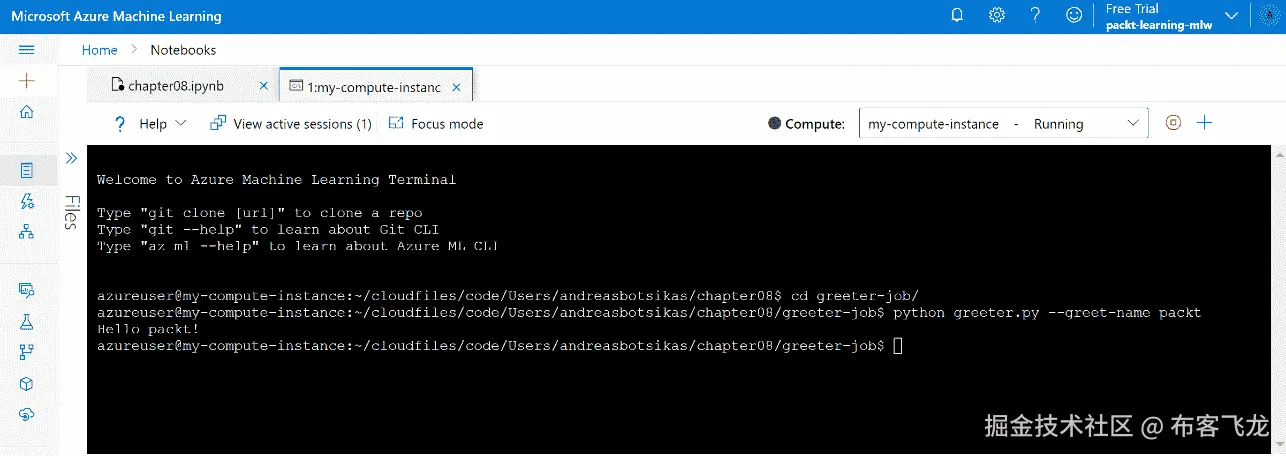
Task: Click the vertical Files label
Action: tap(71, 212)
